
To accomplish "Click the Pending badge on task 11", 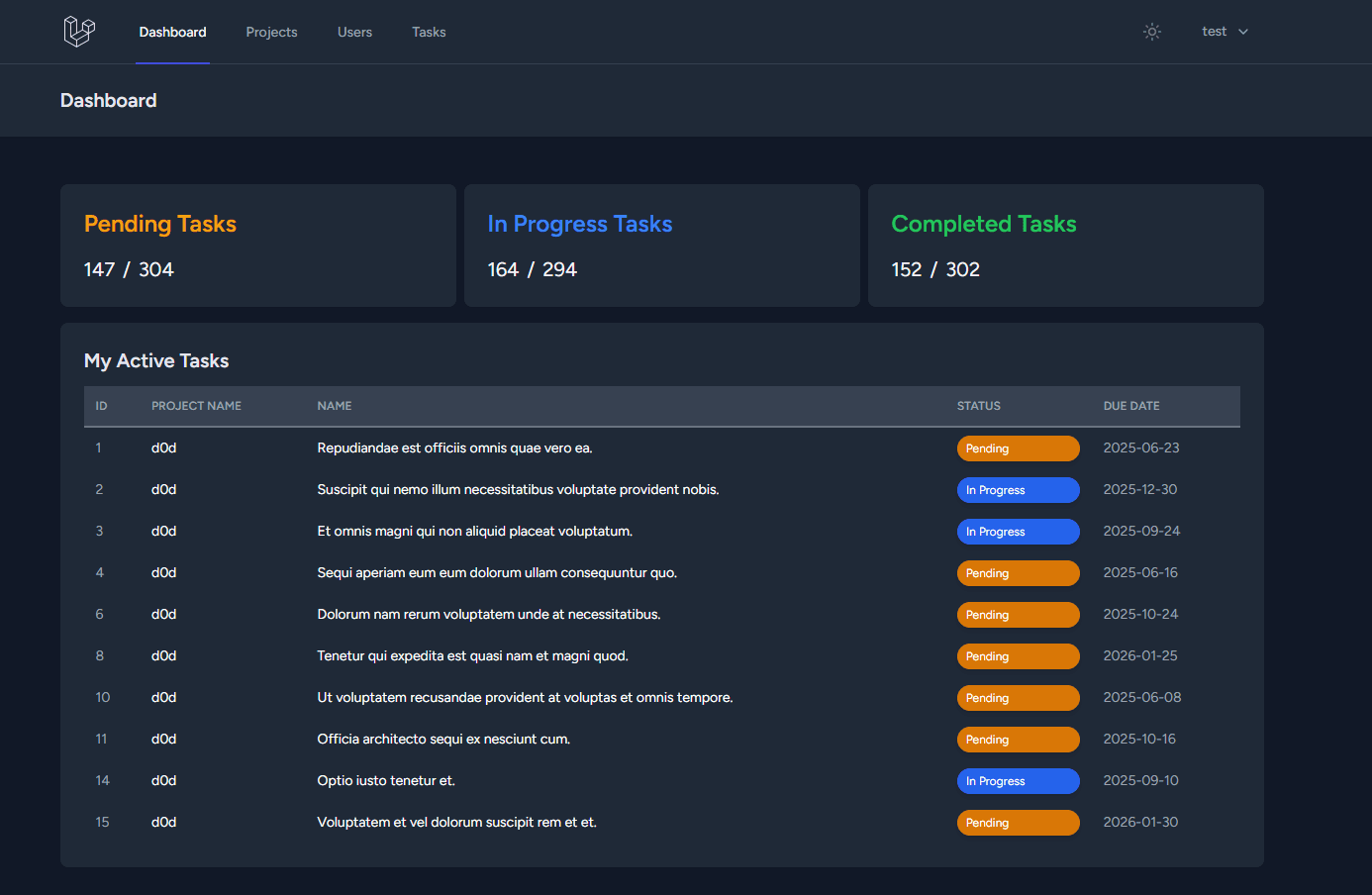I will tap(1018, 739).
